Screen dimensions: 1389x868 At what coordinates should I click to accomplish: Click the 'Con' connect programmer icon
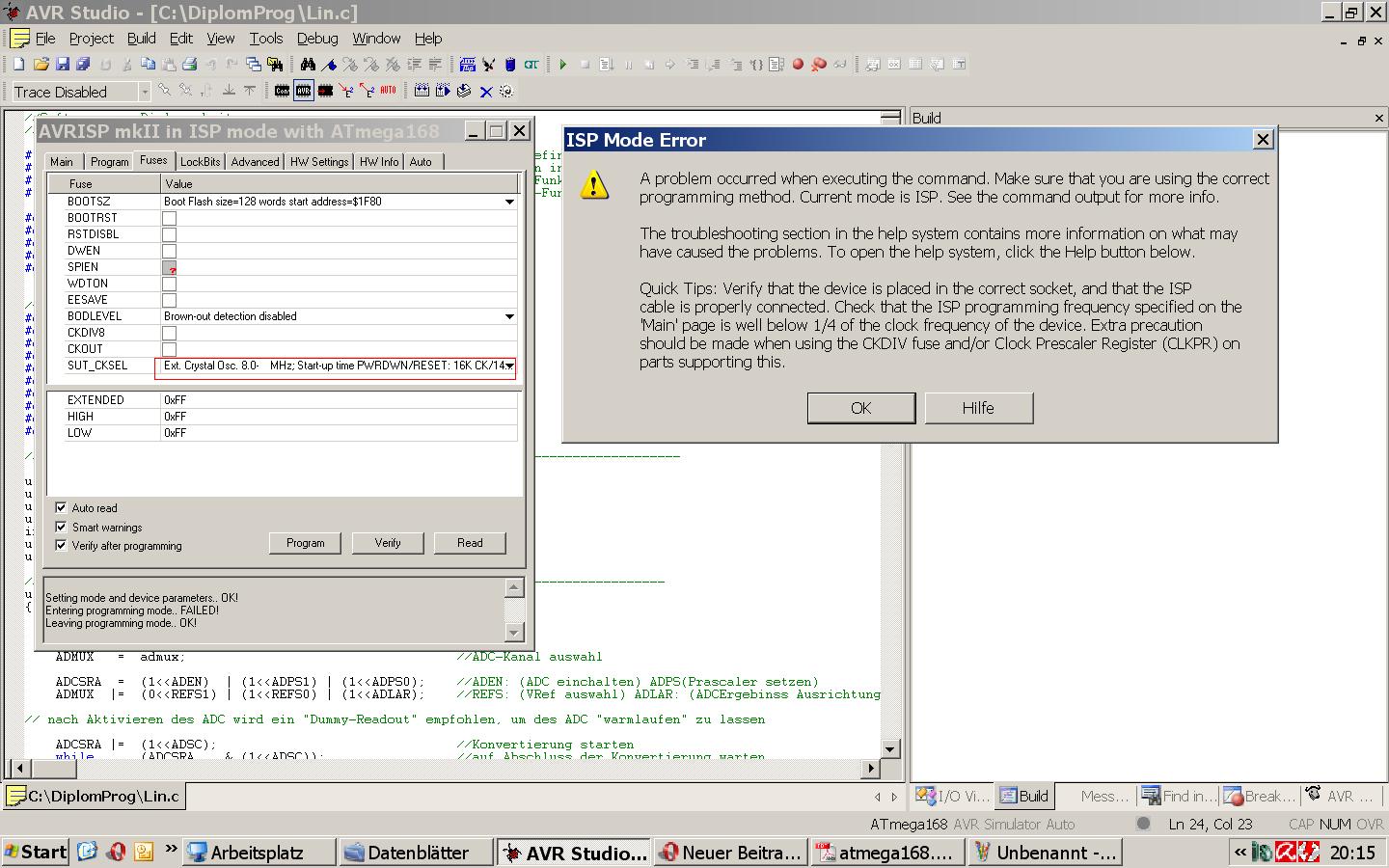tap(282, 91)
